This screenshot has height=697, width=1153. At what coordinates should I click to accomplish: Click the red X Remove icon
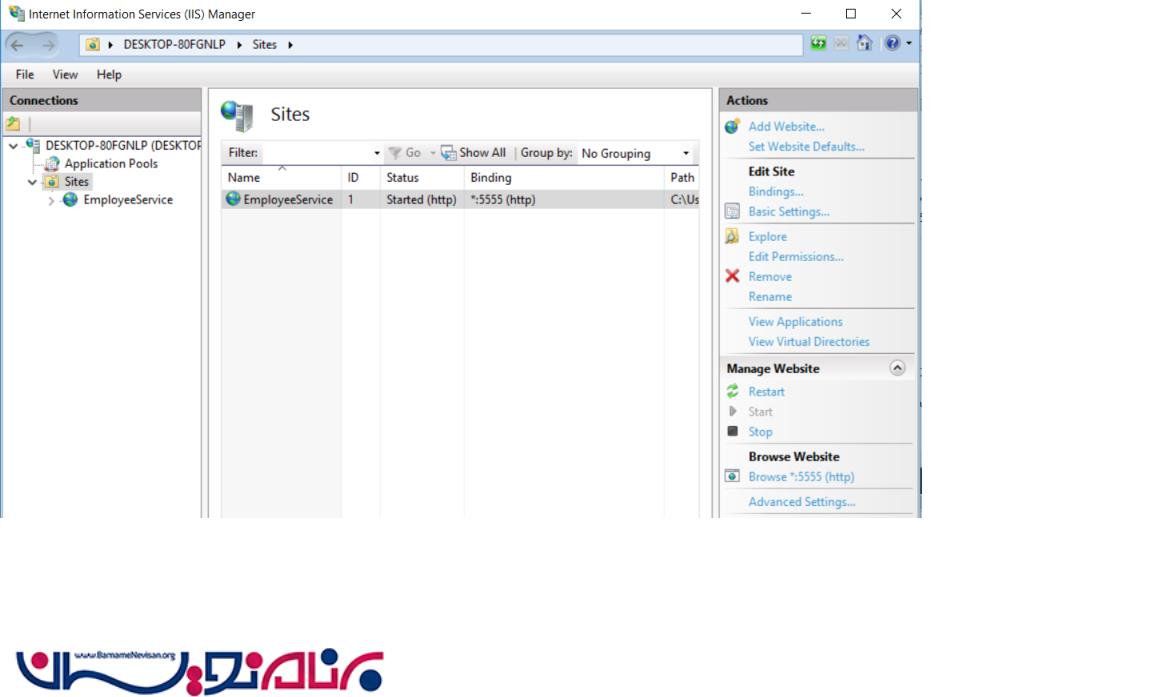732,276
